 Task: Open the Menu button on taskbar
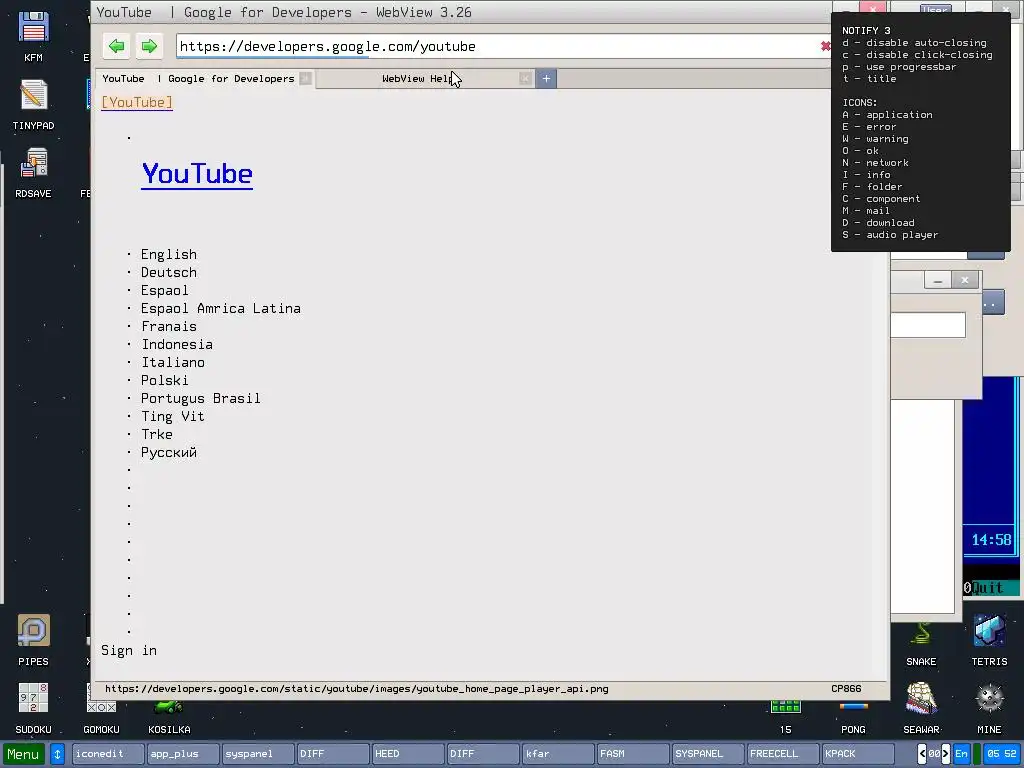click(x=24, y=754)
